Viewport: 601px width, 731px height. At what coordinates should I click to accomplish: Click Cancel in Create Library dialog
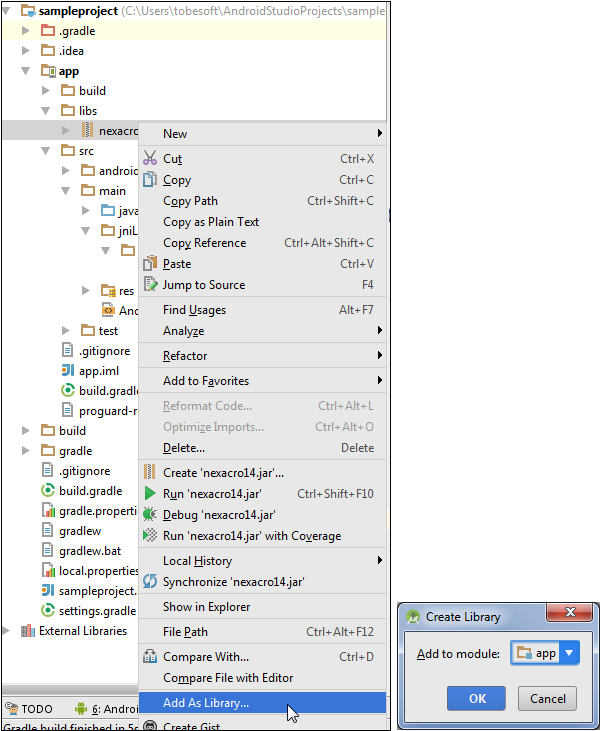(x=547, y=698)
